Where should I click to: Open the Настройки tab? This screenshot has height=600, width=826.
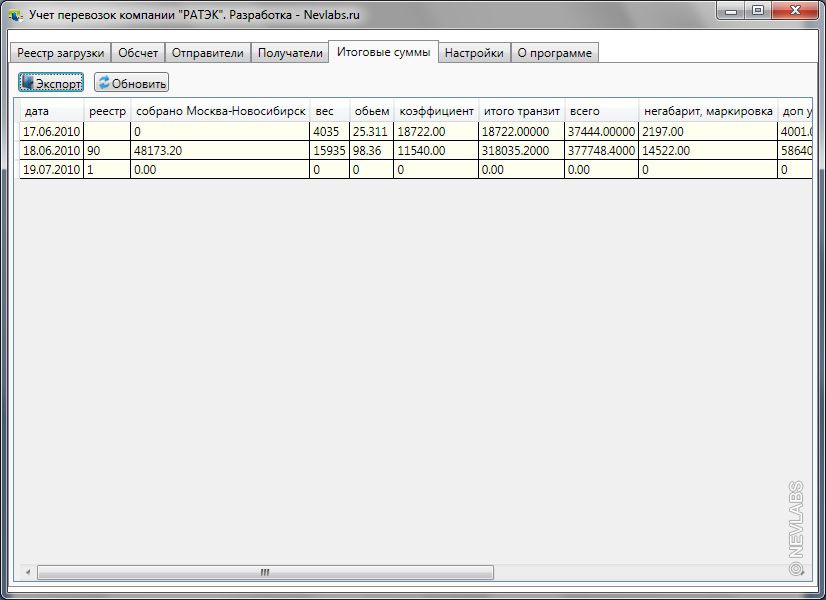pyautogui.click(x=474, y=53)
